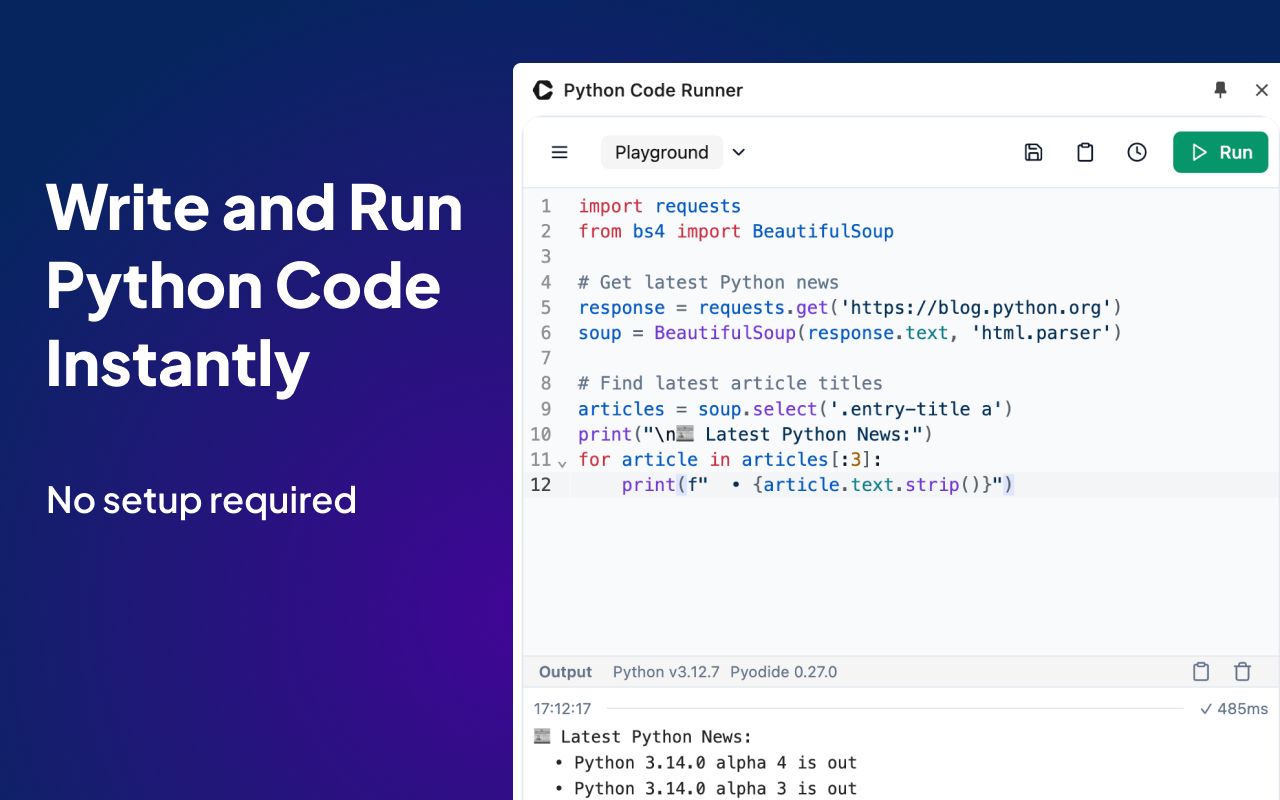Open run history via the clock icon

(1137, 152)
